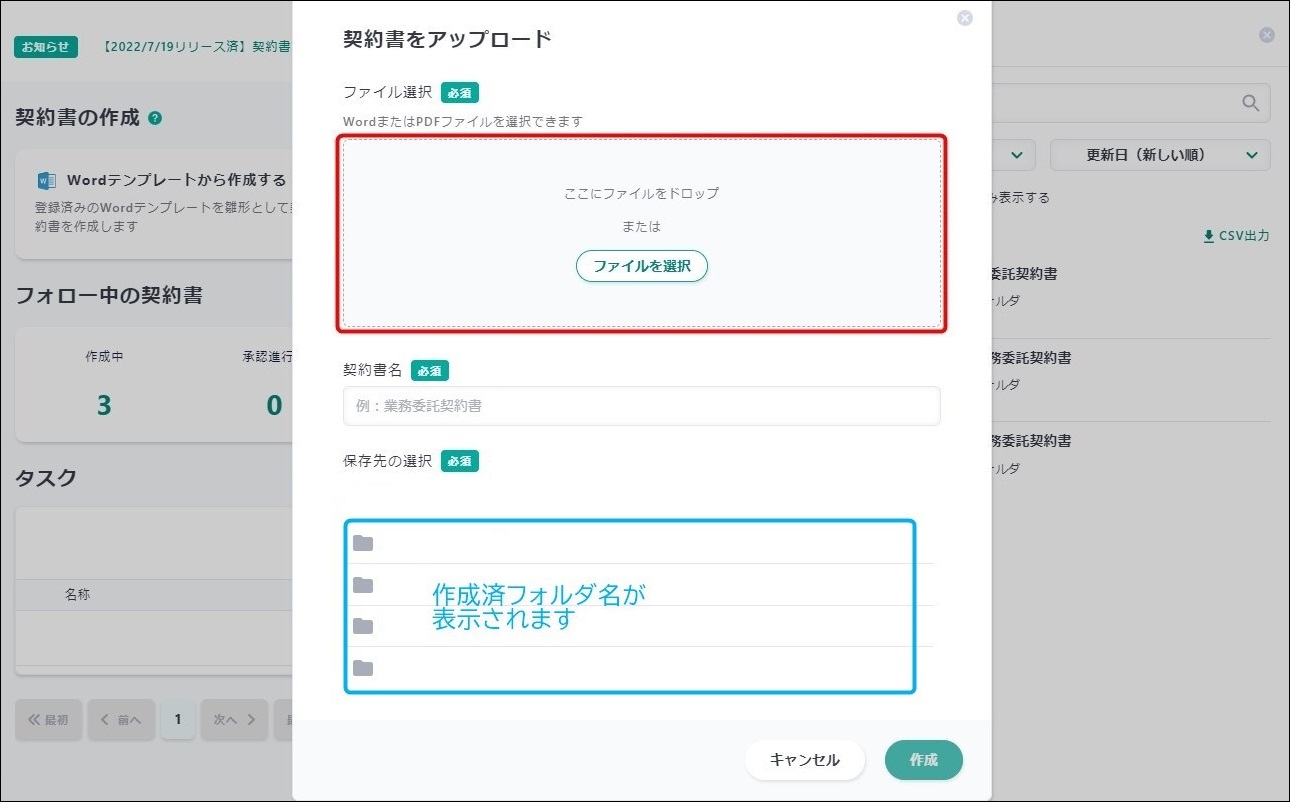Click the help question mark beside 契約書の作成
The height and width of the screenshot is (802, 1290).
(x=155, y=118)
